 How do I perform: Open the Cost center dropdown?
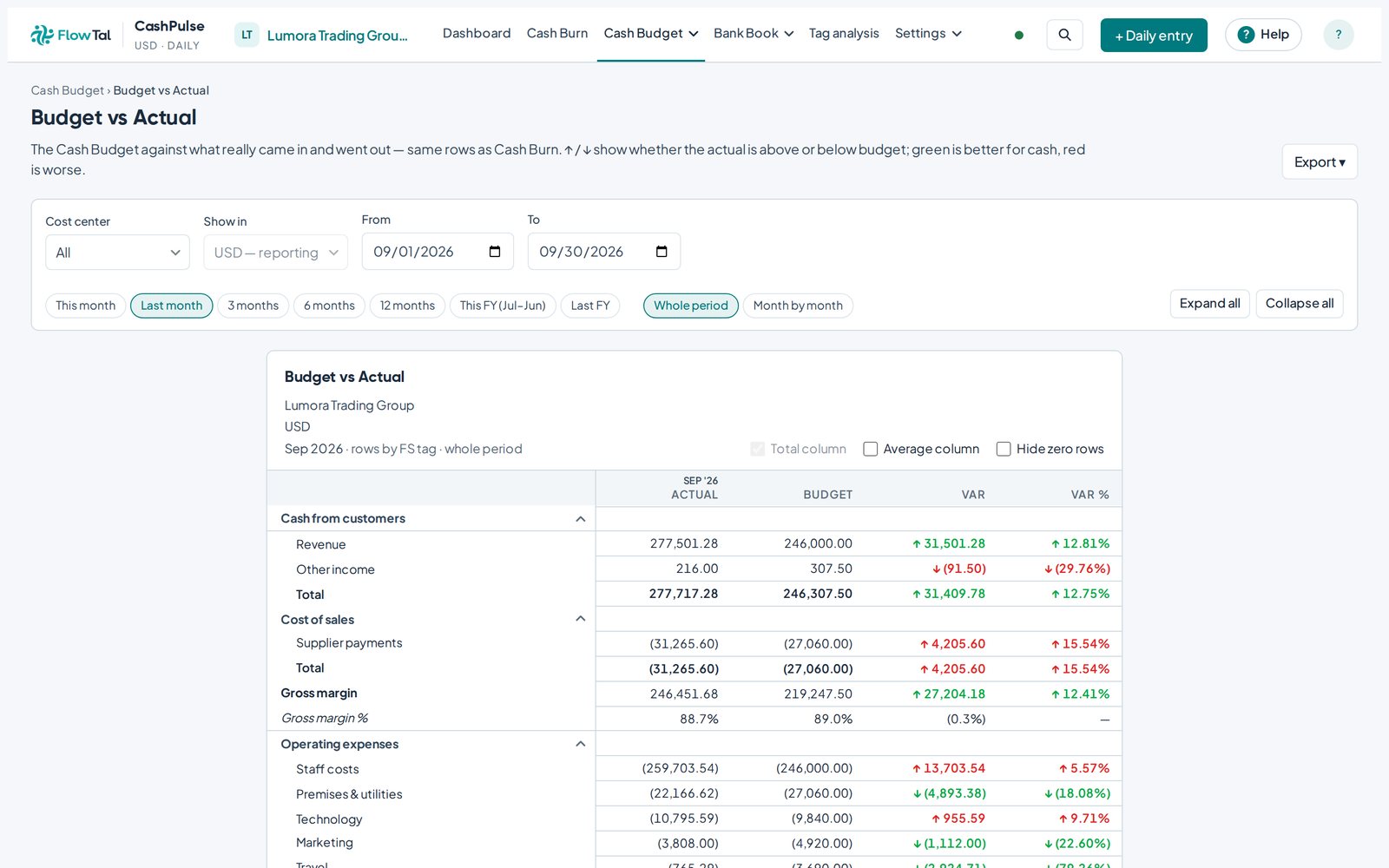click(117, 253)
